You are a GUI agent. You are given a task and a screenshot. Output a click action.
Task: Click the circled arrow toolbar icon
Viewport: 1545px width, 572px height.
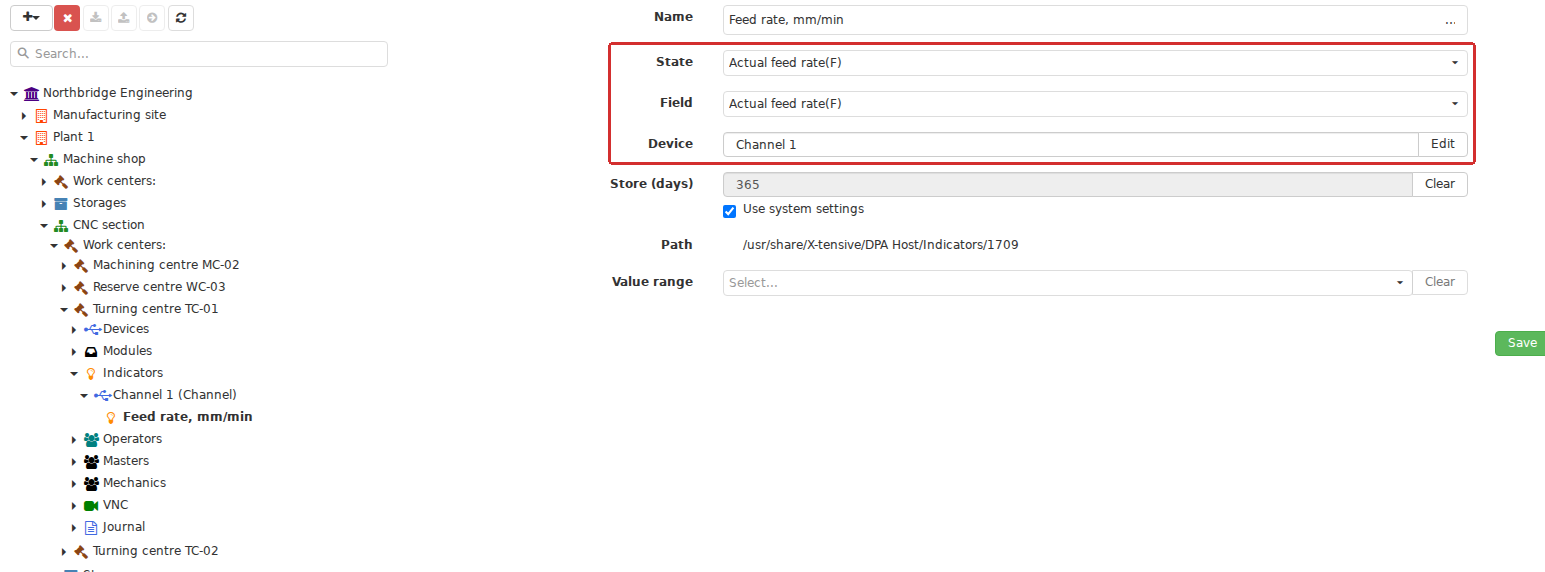(152, 17)
